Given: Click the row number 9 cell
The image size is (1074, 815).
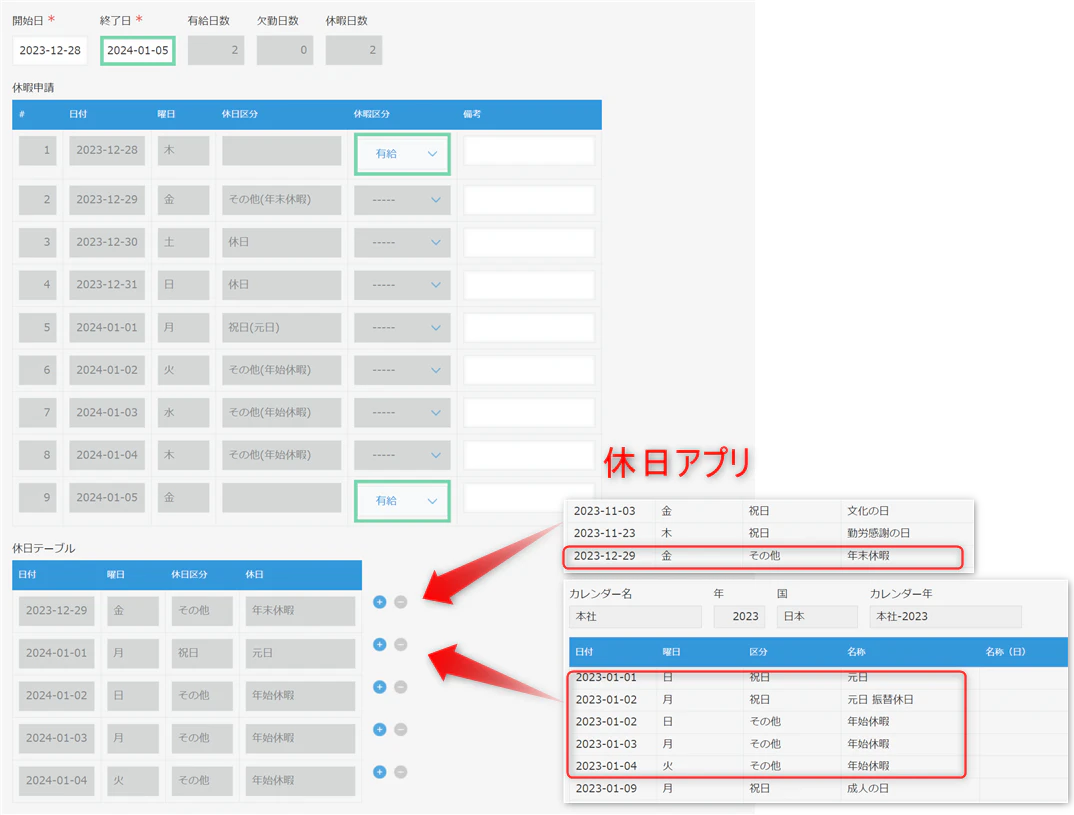Looking at the screenshot, I should 38,498.
